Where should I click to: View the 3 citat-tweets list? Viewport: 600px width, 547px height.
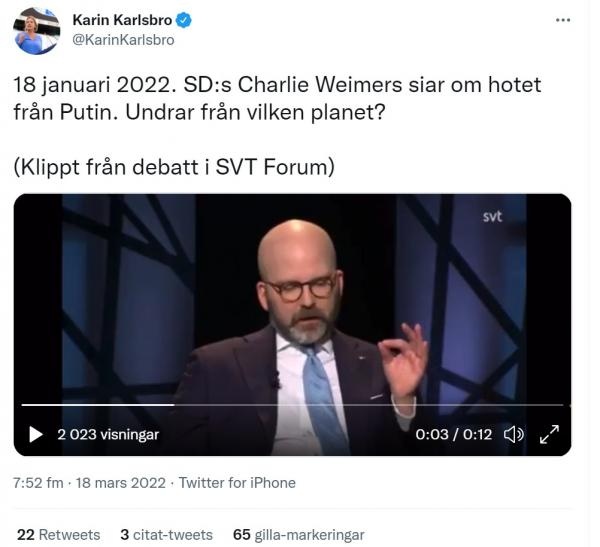click(166, 534)
